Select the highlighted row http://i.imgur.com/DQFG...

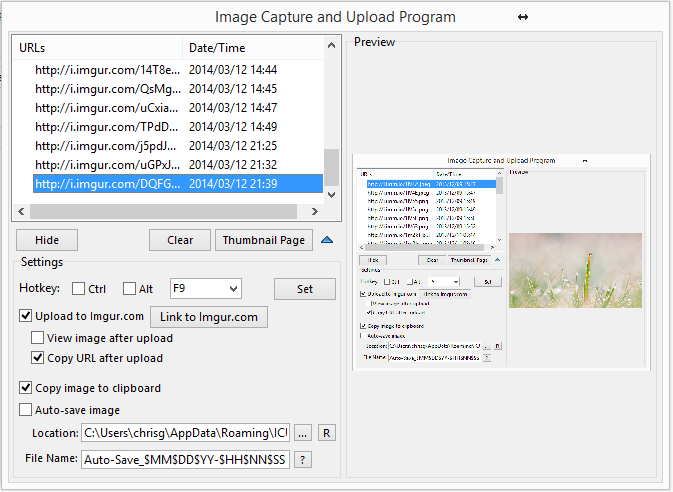point(178,184)
